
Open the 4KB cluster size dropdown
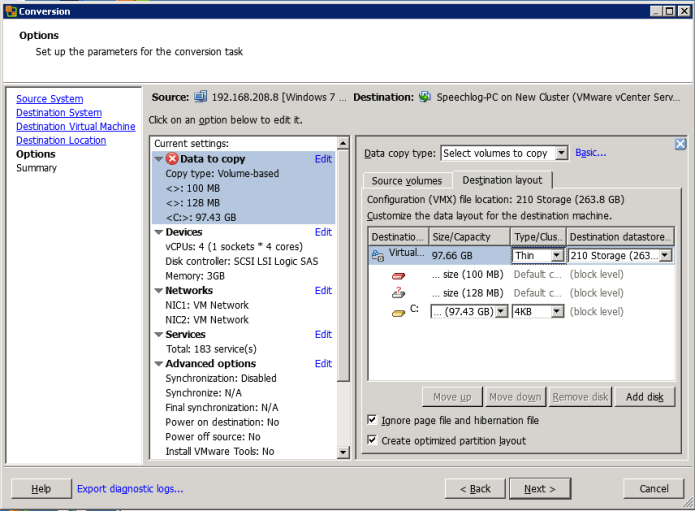[556, 311]
